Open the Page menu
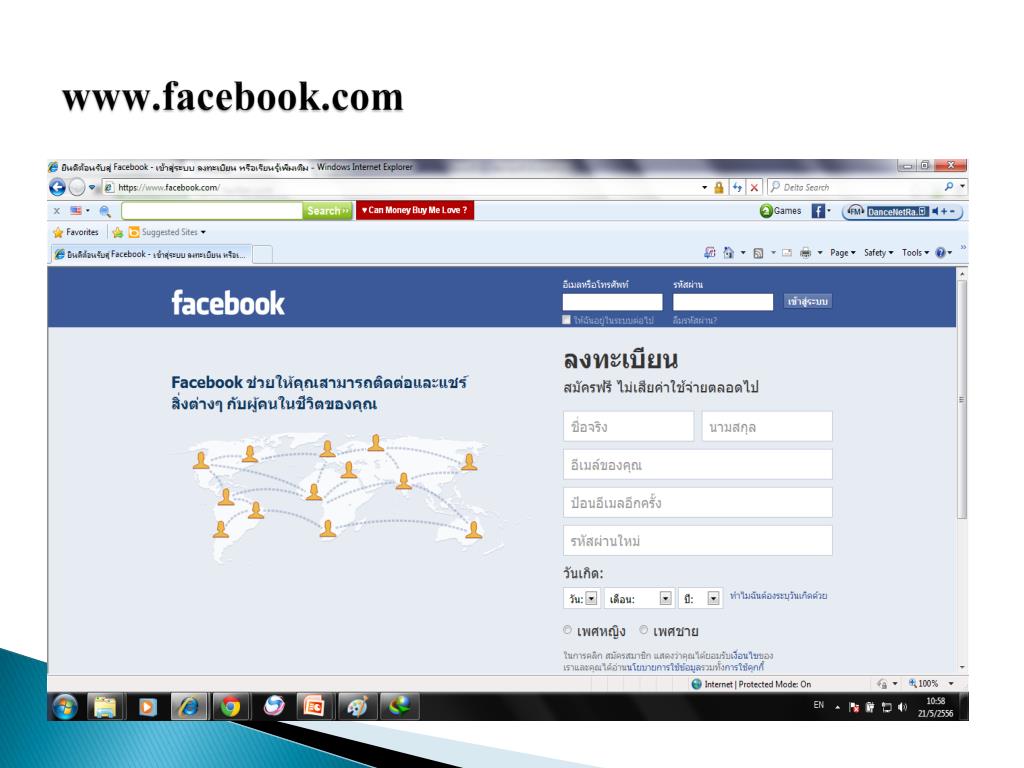The image size is (1024, 768). pos(842,253)
